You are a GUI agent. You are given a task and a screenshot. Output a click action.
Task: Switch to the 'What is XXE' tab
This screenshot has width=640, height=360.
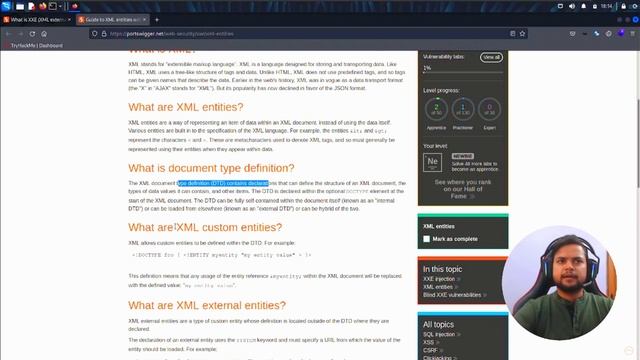click(37, 20)
